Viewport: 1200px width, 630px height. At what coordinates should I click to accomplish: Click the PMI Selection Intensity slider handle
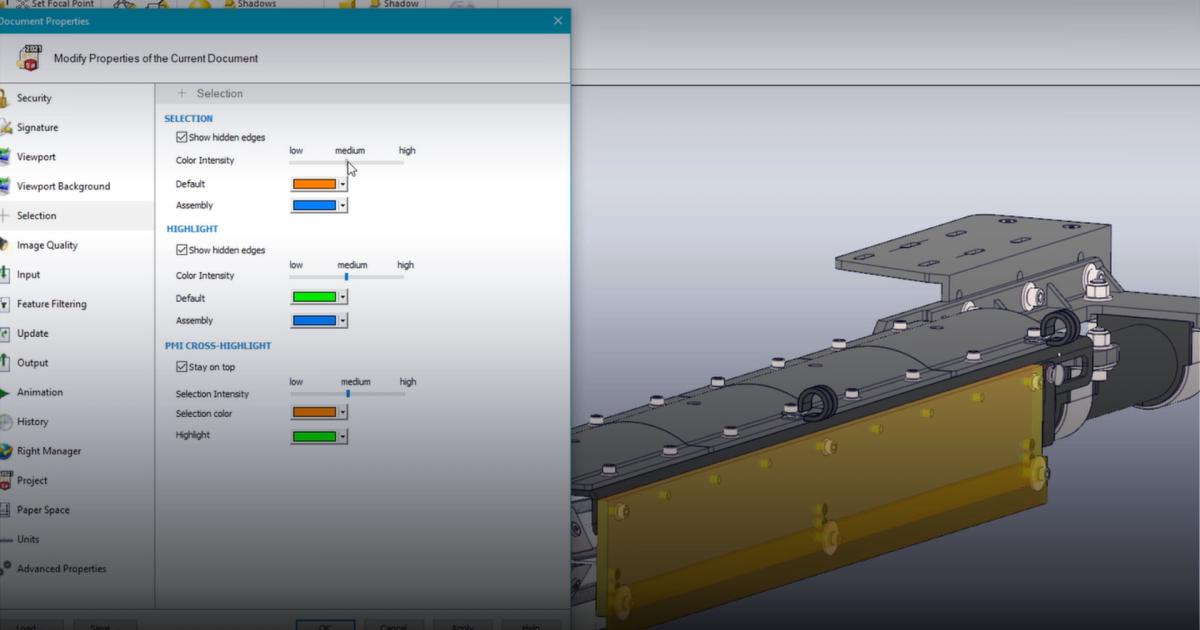(x=347, y=393)
